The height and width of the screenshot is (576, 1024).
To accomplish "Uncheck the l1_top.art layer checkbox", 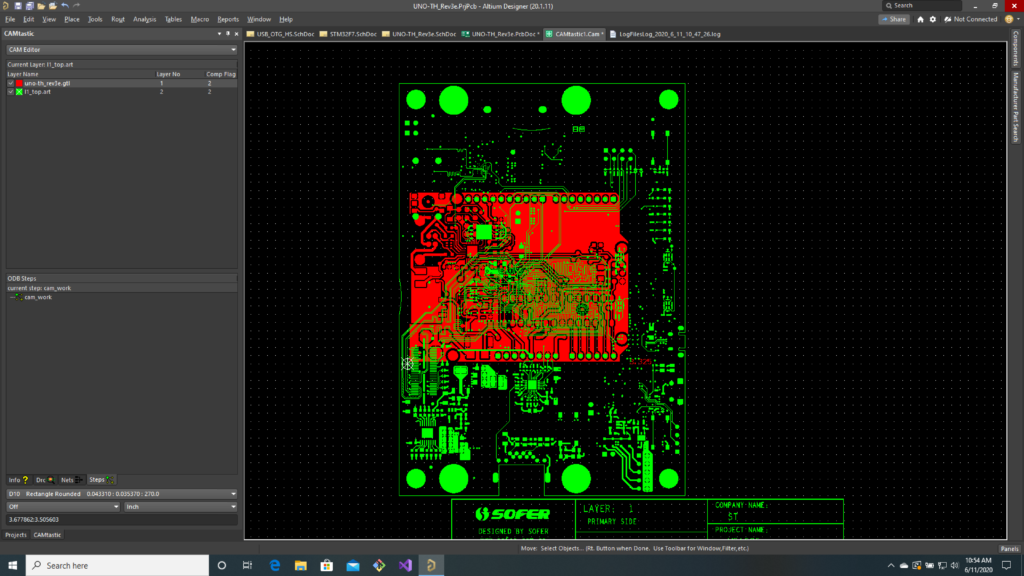I will 10,91.
